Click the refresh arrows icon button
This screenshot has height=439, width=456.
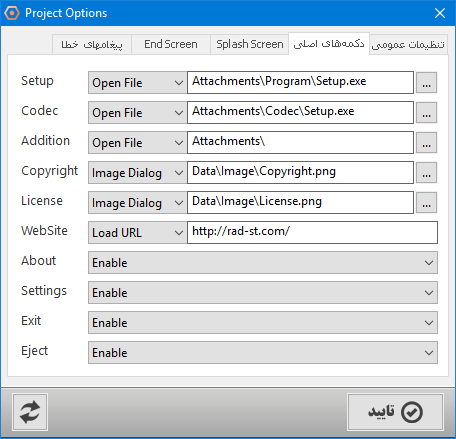30,412
